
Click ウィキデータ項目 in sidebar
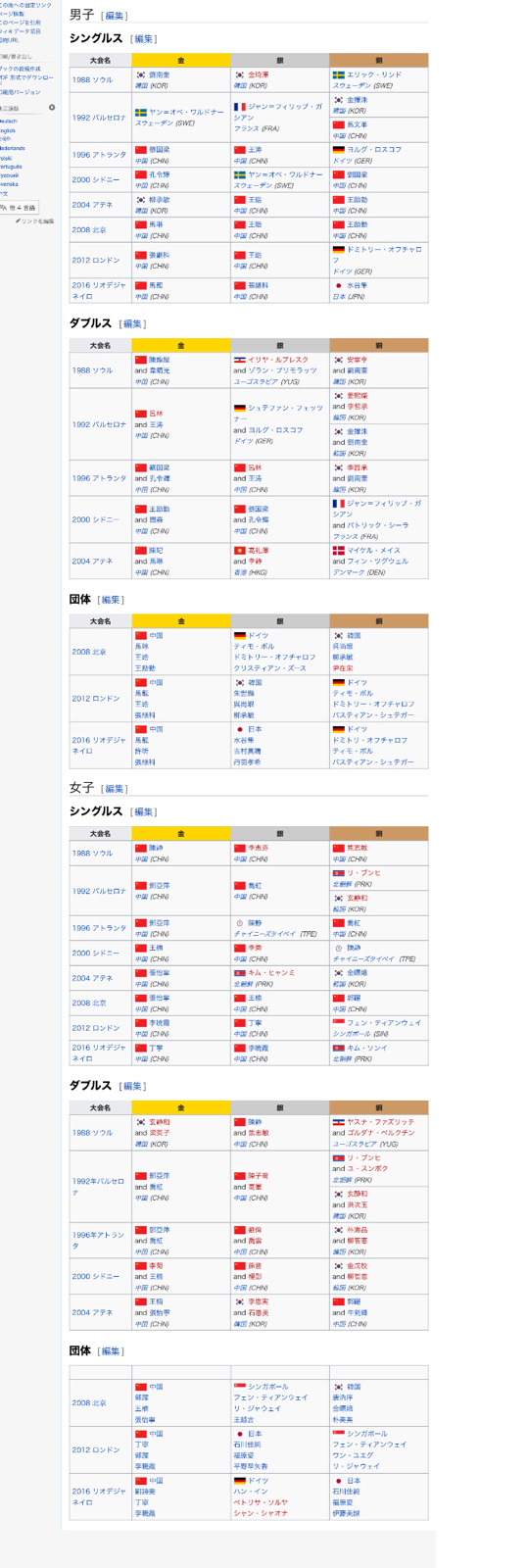20,31
